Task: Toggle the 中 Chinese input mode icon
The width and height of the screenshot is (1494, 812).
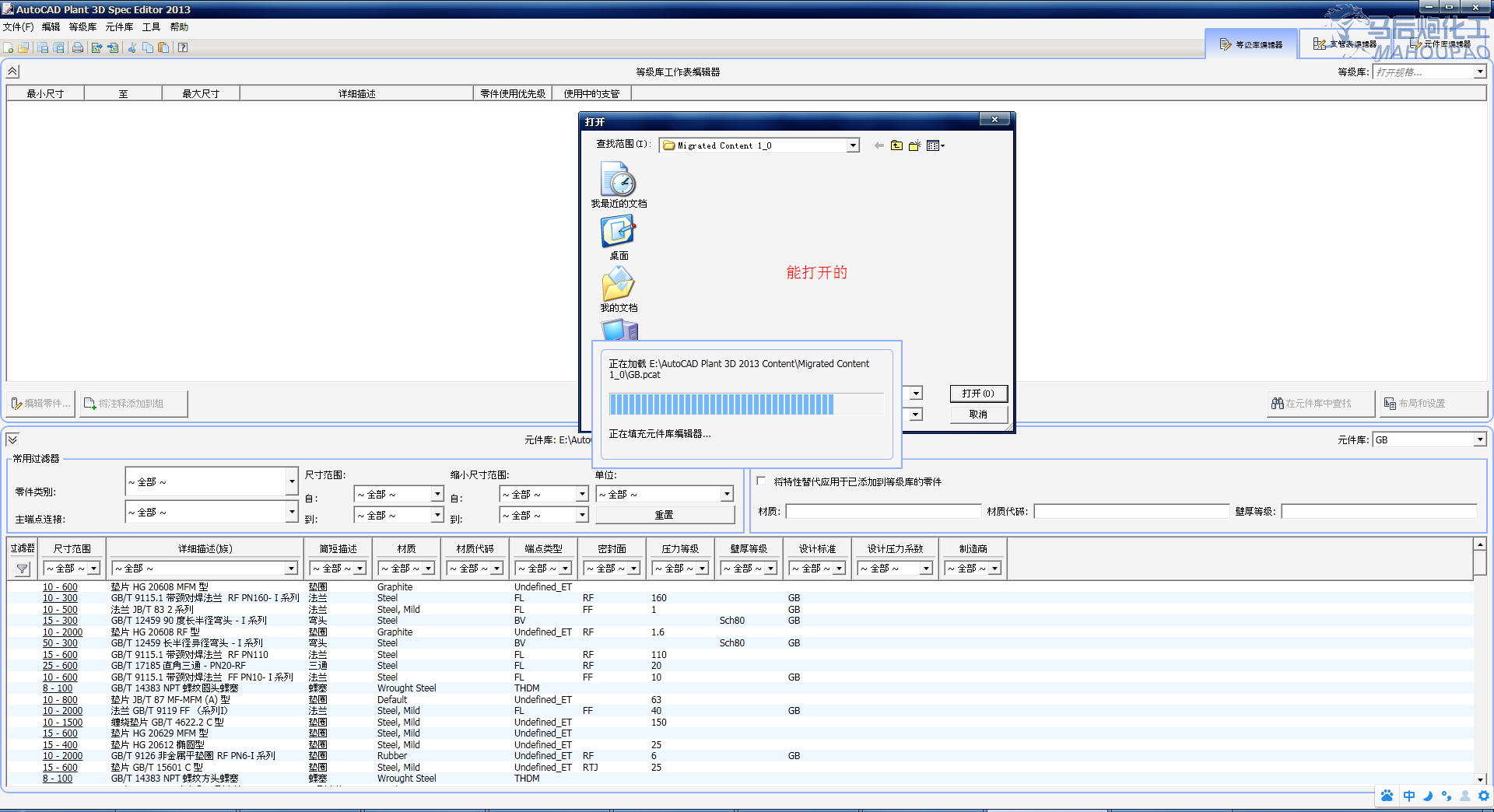Action: (x=1409, y=796)
